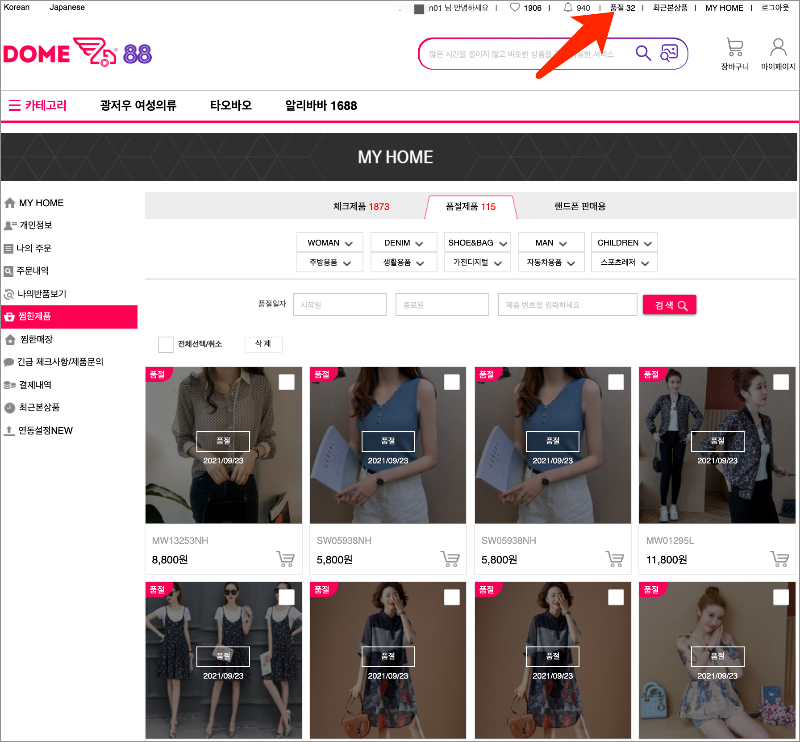Viewport: 800px width, 742px height.
Task: Click cart icon for MW01295L product
Action: point(779,559)
